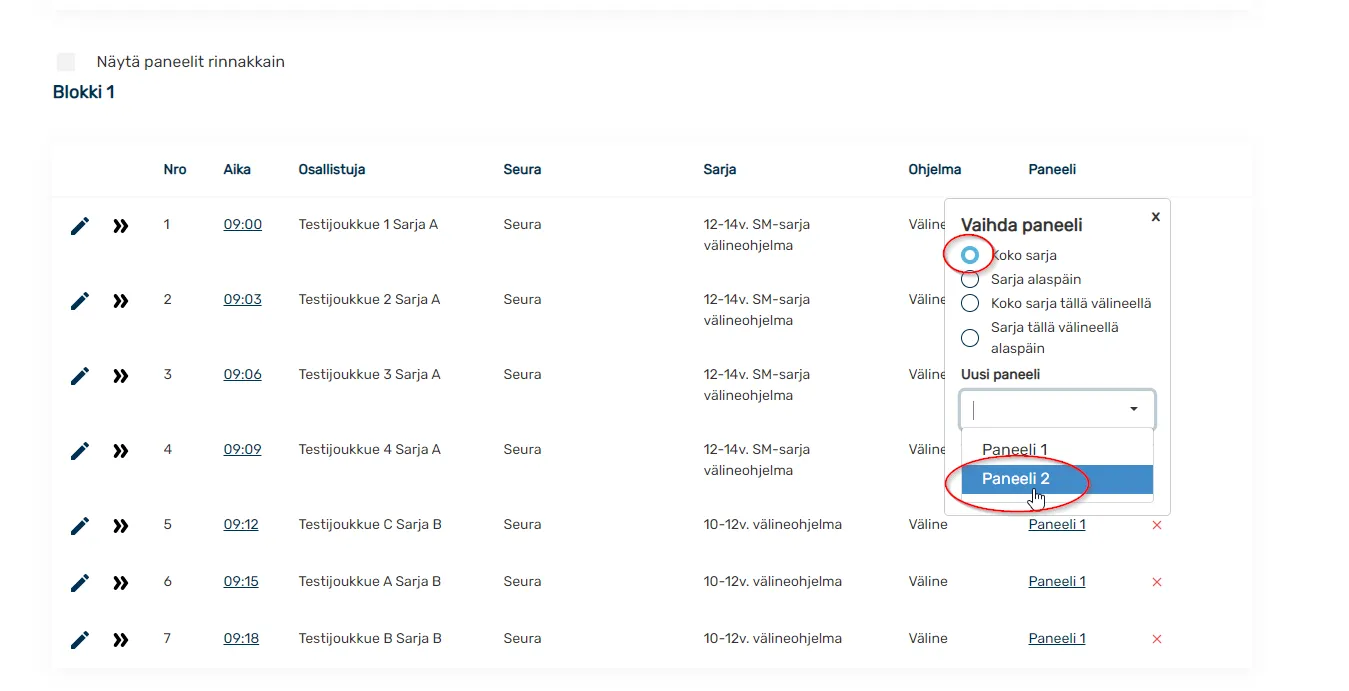
Task: Open the 09:00 time link
Action: 243,224
